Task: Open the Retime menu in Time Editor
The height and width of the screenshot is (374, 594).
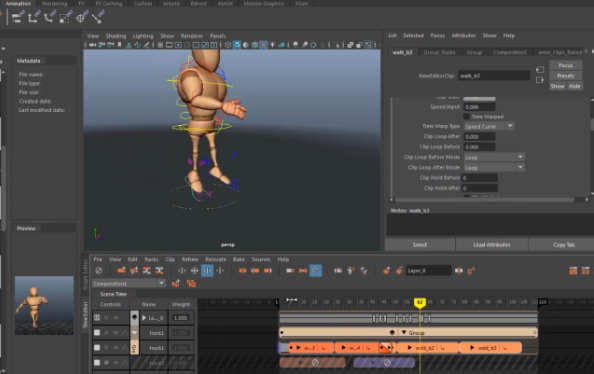Action: pos(190,260)
